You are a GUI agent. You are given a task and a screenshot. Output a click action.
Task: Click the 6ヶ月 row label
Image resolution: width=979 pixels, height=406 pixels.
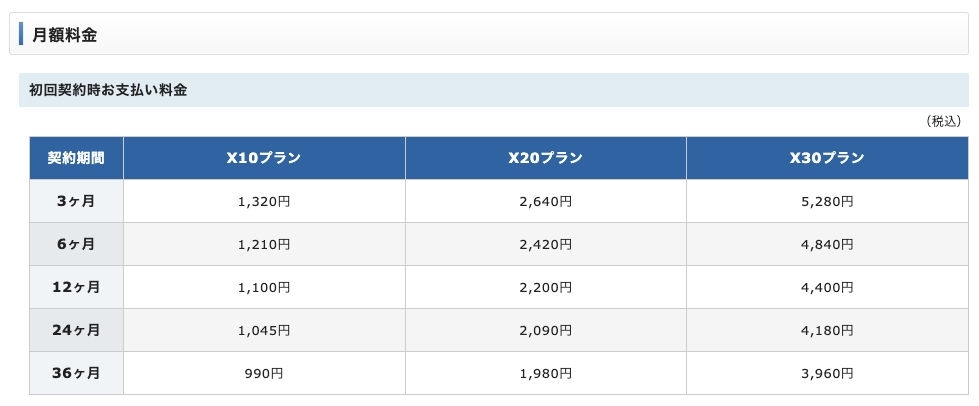pyautogui.click(x=76, y=244)
